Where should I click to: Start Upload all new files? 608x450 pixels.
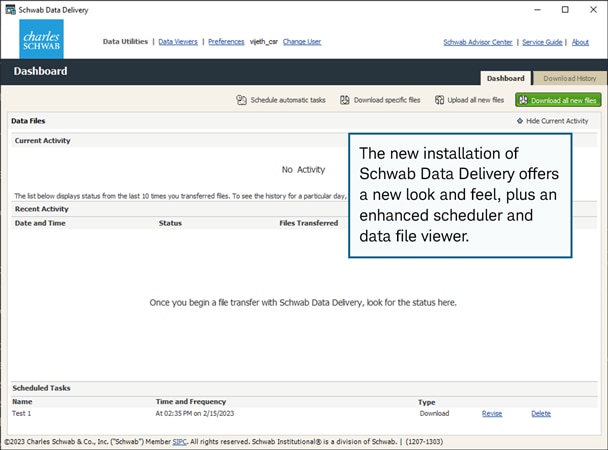pos(470,100)
